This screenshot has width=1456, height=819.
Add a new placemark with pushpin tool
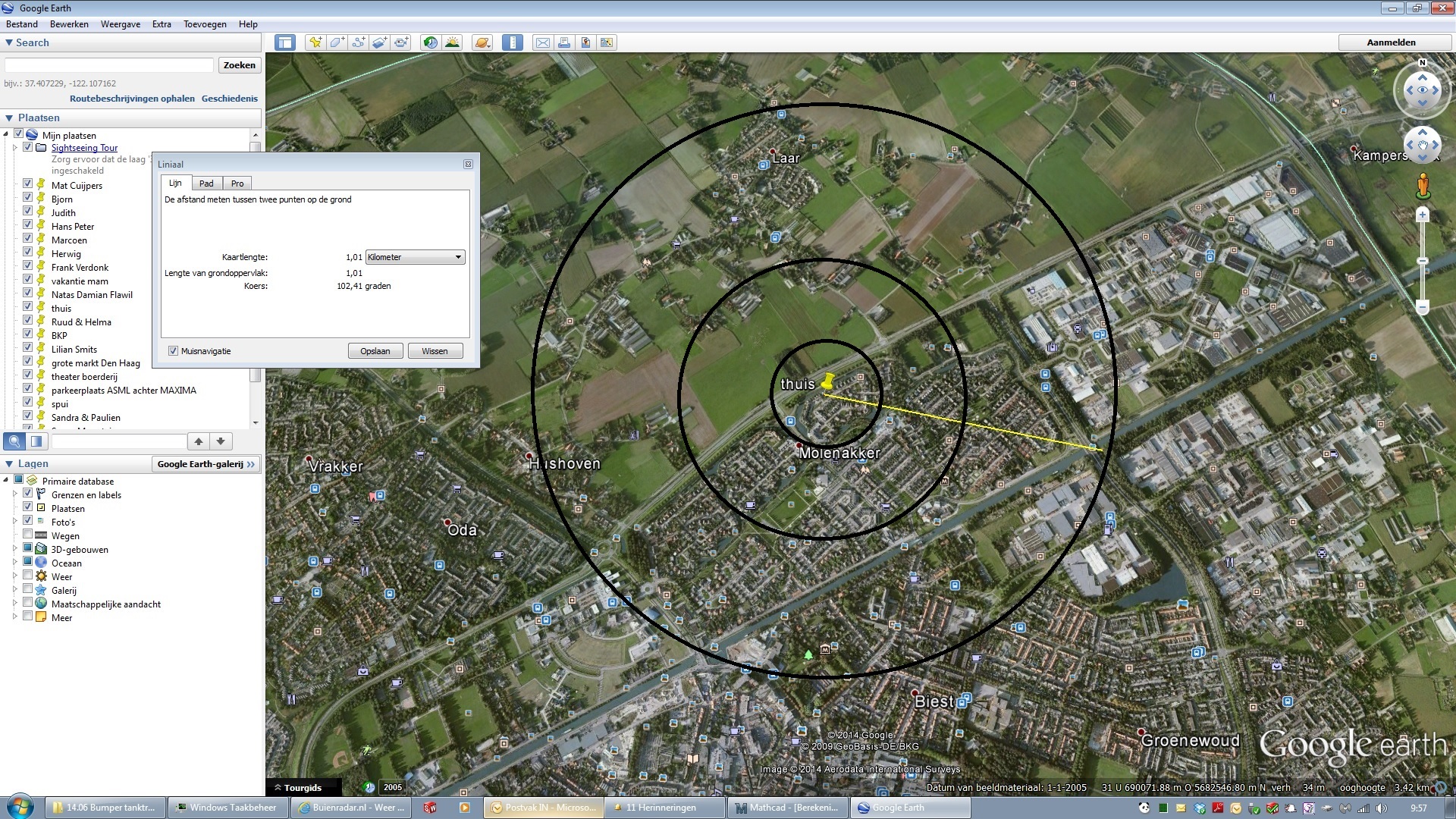(x=315, y=42)
